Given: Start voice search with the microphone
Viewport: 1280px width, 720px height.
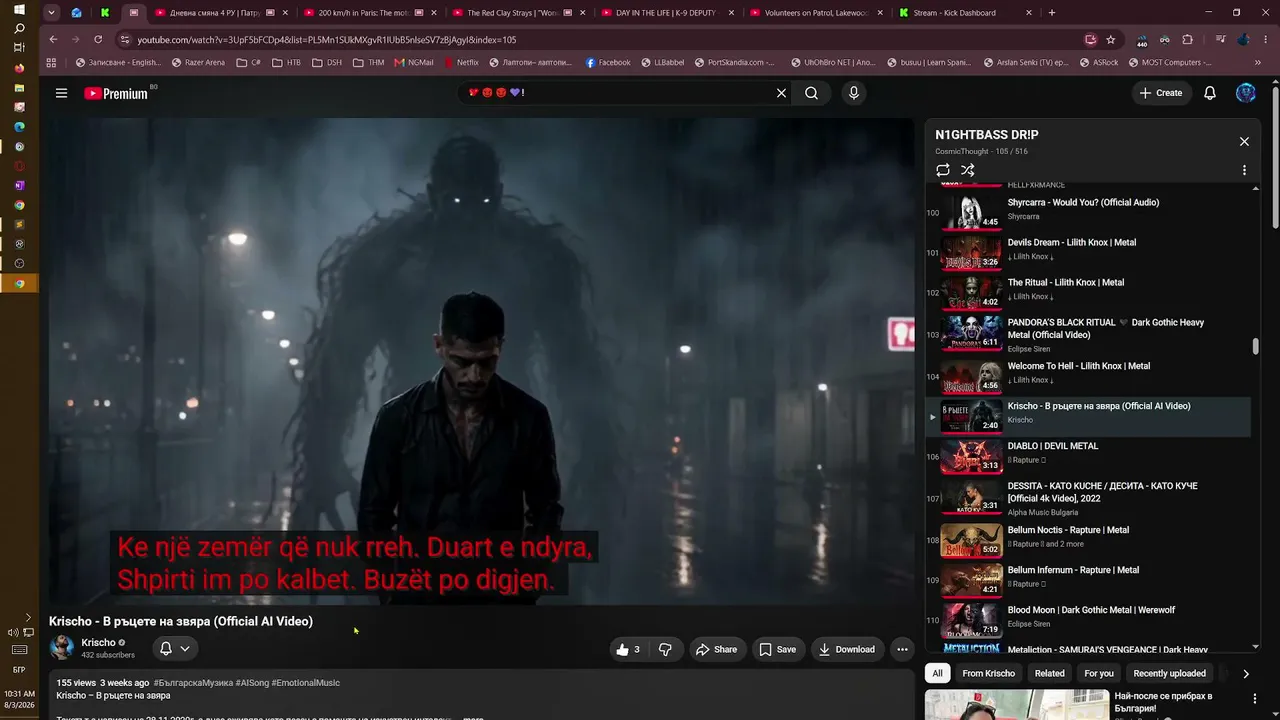Looking at the screenshot, I should pos(853,93).
